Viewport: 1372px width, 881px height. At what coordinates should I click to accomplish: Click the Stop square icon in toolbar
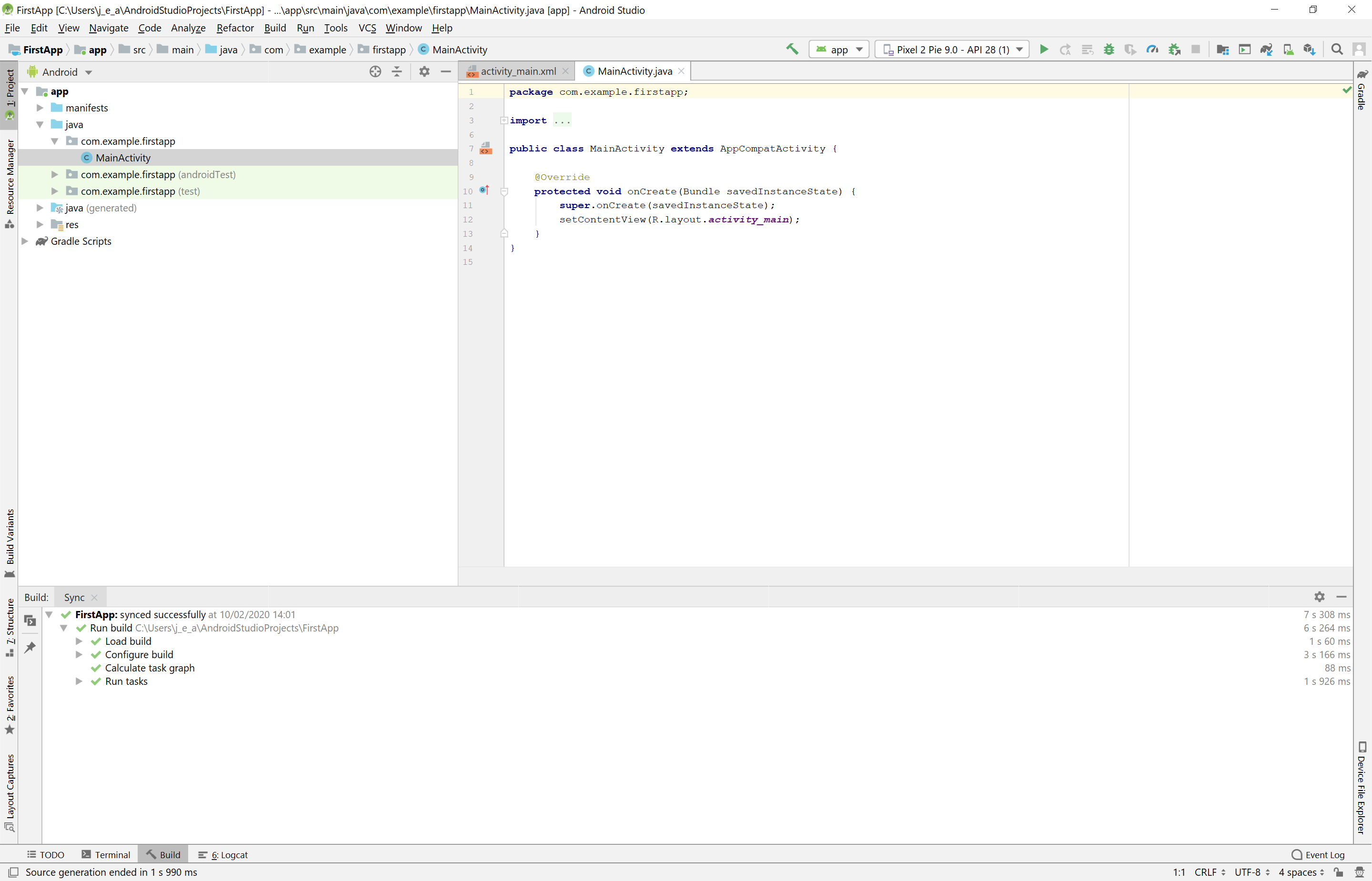pos(1196,49)
